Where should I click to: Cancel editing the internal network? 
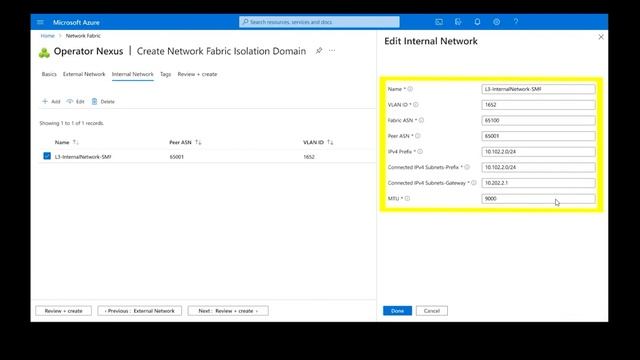click(431, 311)
